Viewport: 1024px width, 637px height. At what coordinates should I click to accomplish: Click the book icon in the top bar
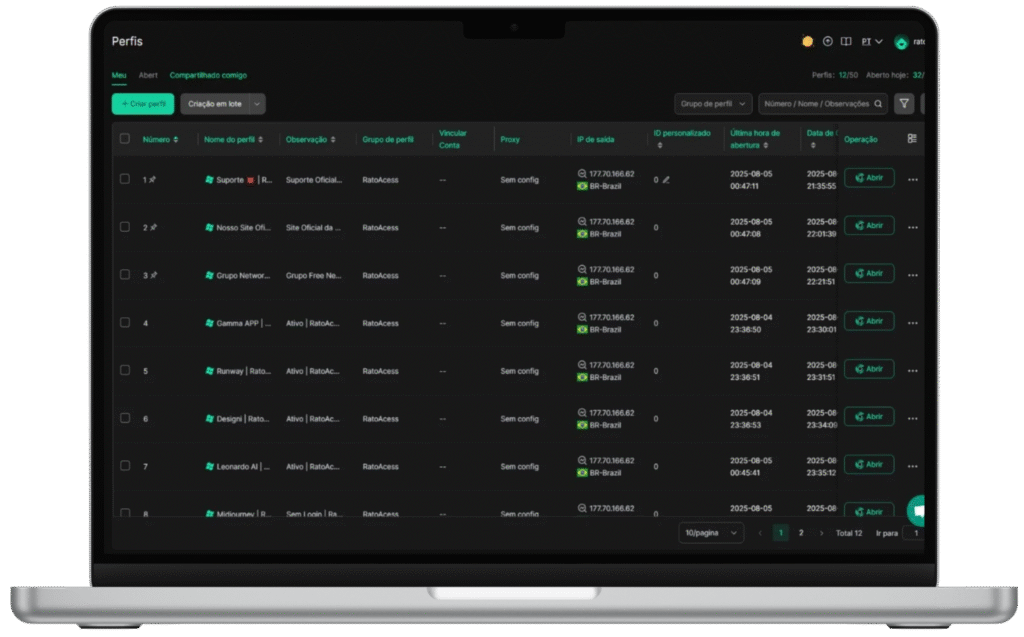click(x=846, y=42)
